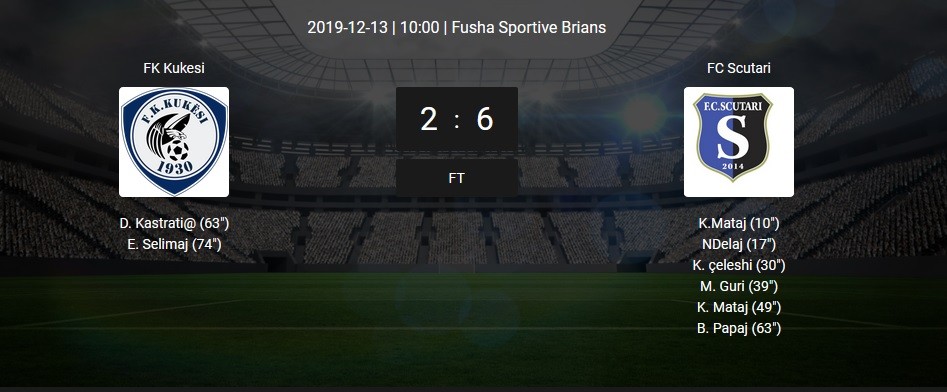Open the FC Scutari team name
This screenshot has width=947, height=392.
[739, 68]
